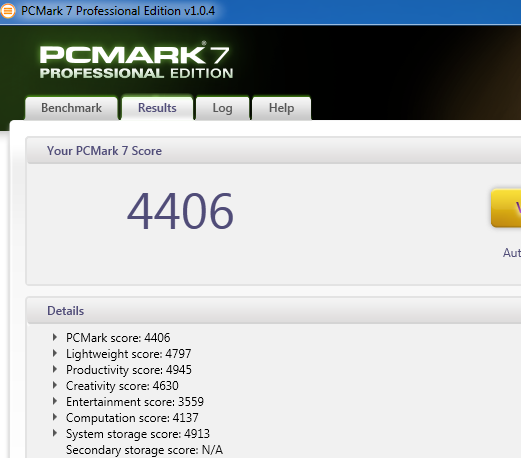Expand the Entertainment score arrow

[55, 401]
